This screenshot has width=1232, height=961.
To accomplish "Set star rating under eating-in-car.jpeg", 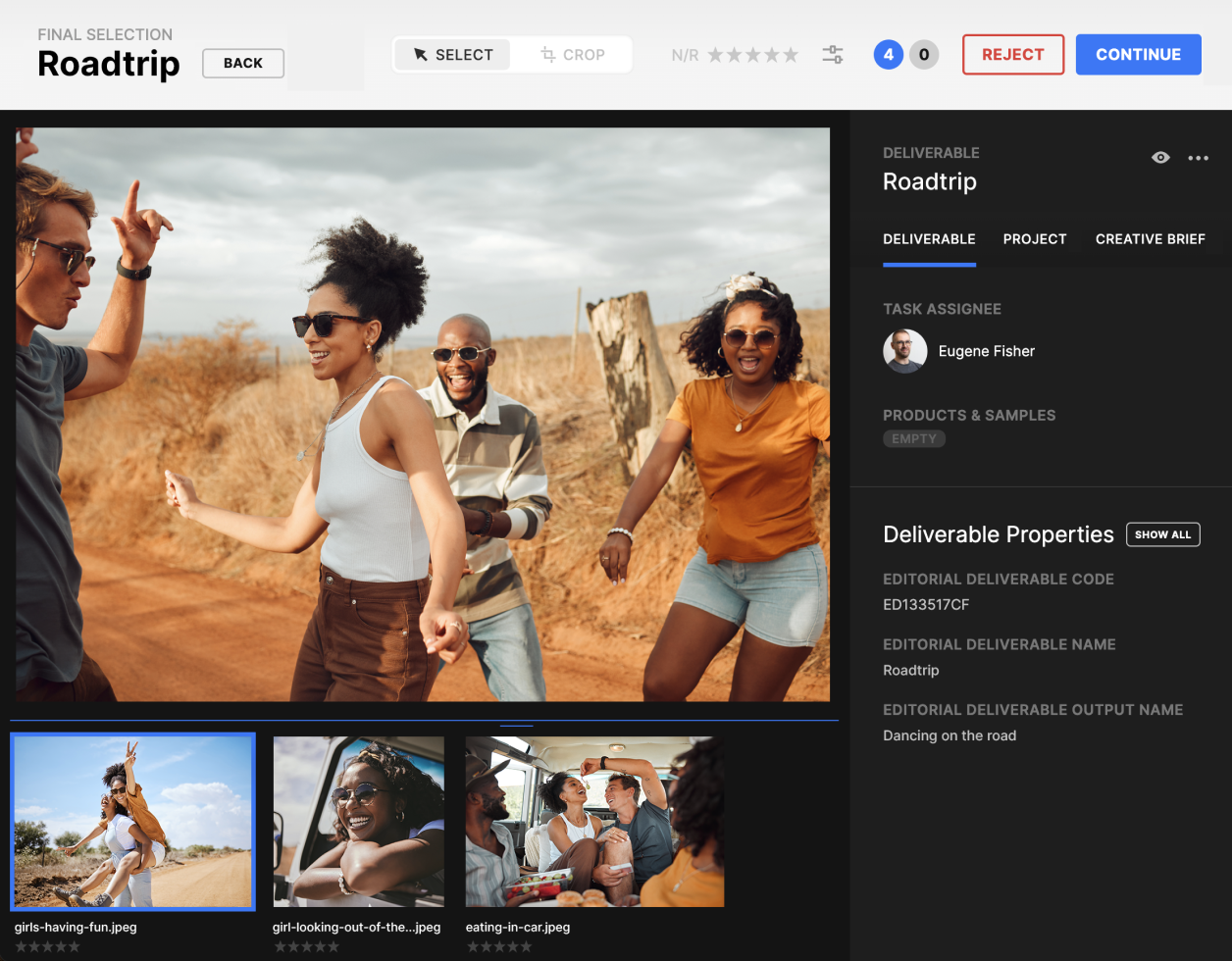I will click(499, 946).
